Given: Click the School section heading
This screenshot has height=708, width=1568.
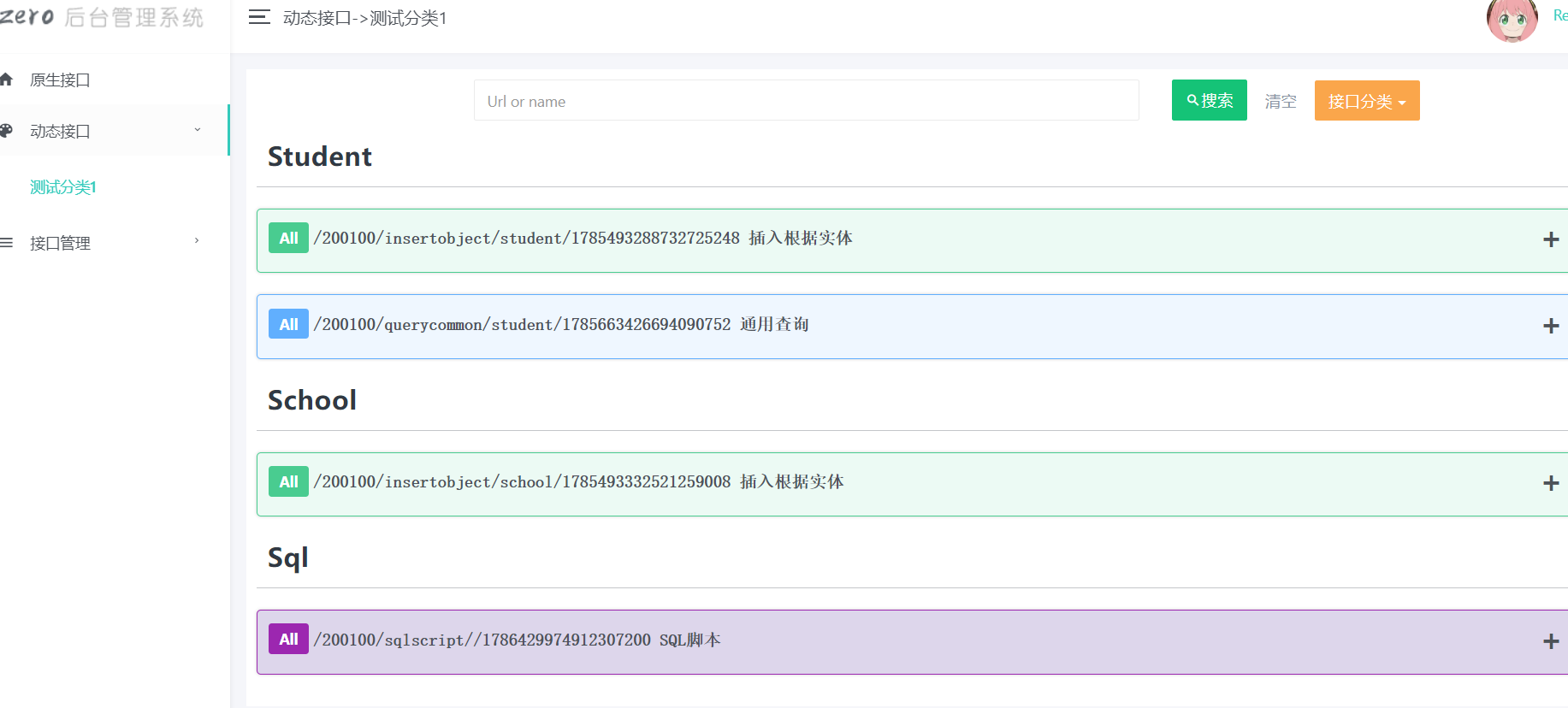Looking at the screenshot, I should click(312, 400).
